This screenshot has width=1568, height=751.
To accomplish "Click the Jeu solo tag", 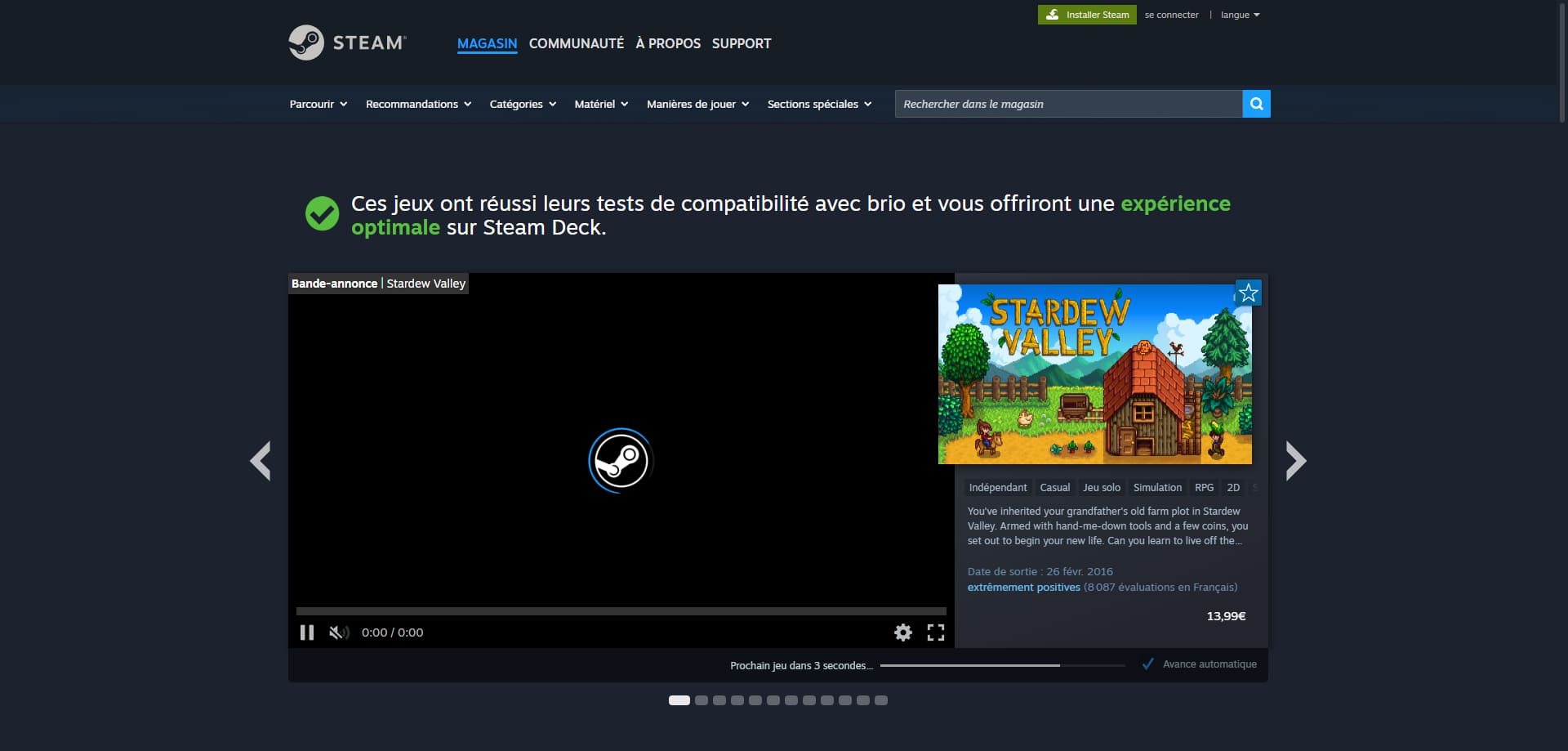I will click(x=1102, y=487).
